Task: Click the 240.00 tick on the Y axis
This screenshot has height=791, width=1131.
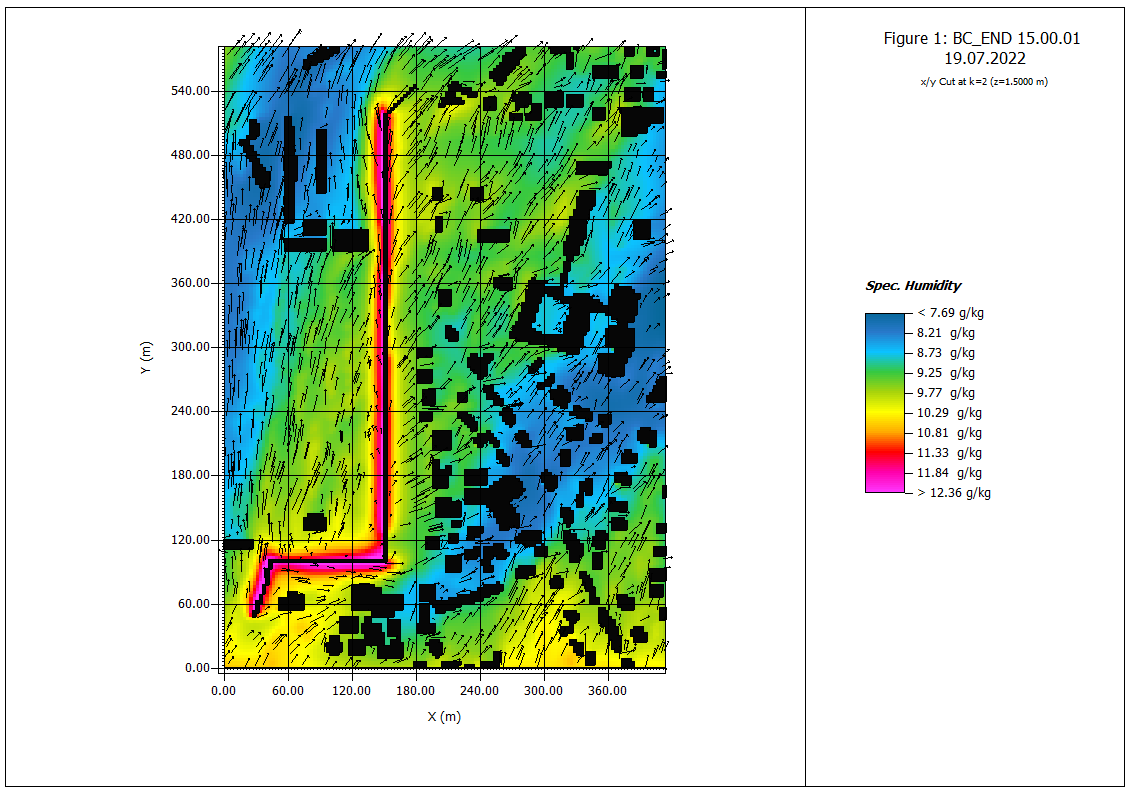Action: click(x=191, y=411)
